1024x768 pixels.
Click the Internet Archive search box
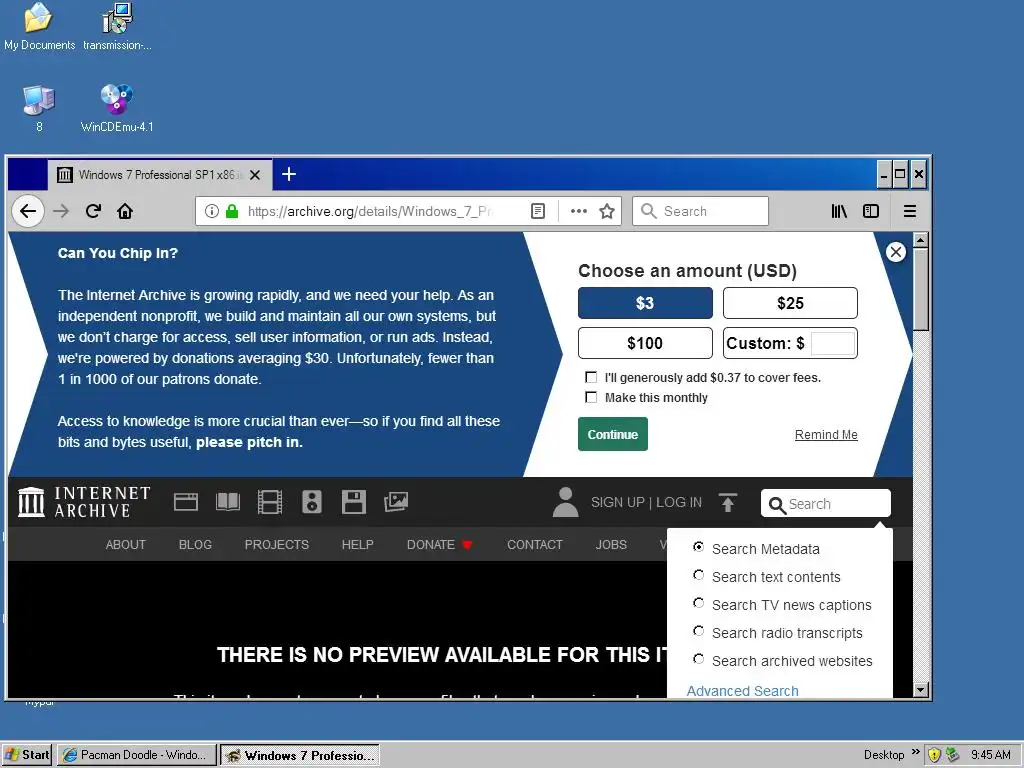pos(826,504)
